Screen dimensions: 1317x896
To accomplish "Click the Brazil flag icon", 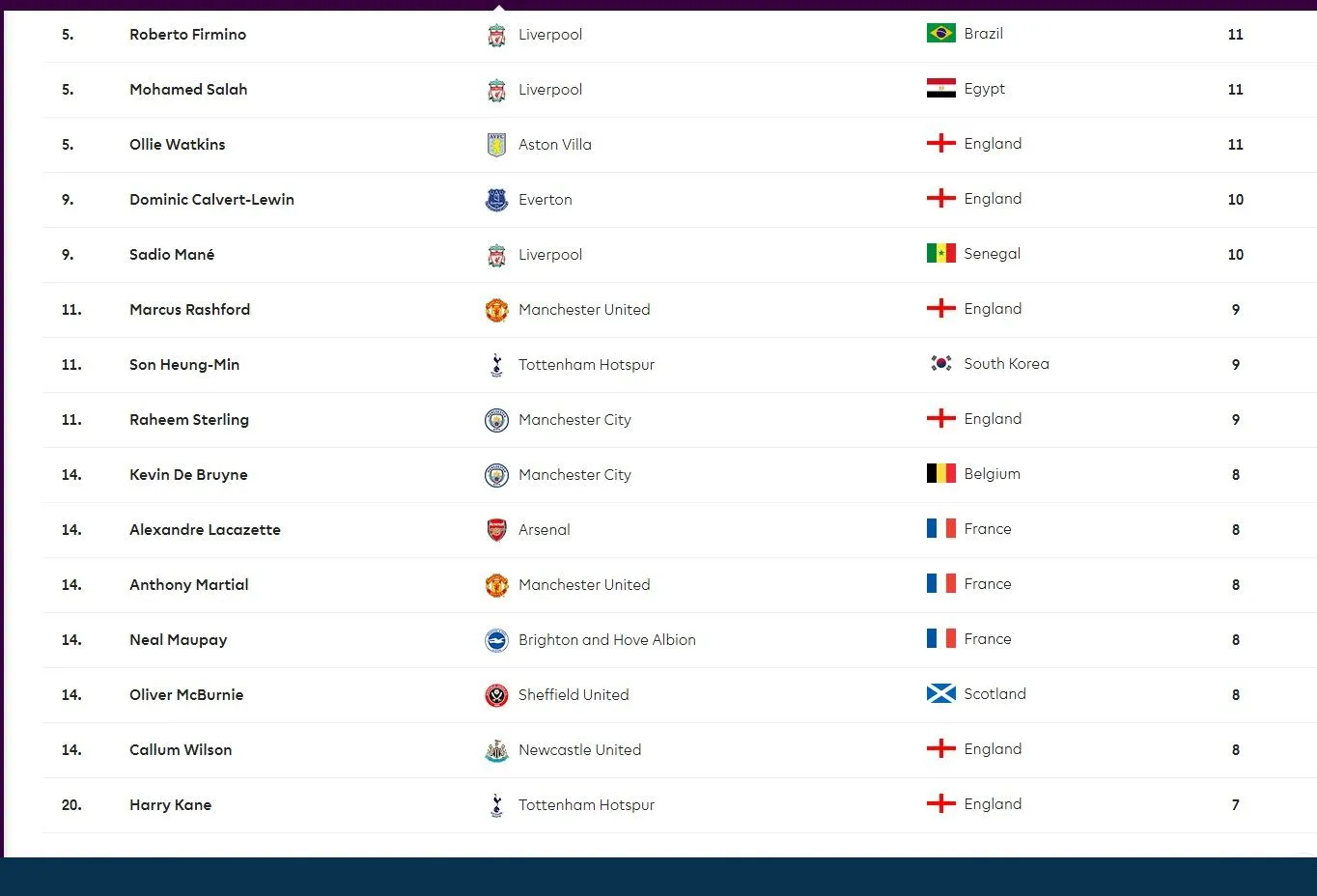I will [940, 34].
